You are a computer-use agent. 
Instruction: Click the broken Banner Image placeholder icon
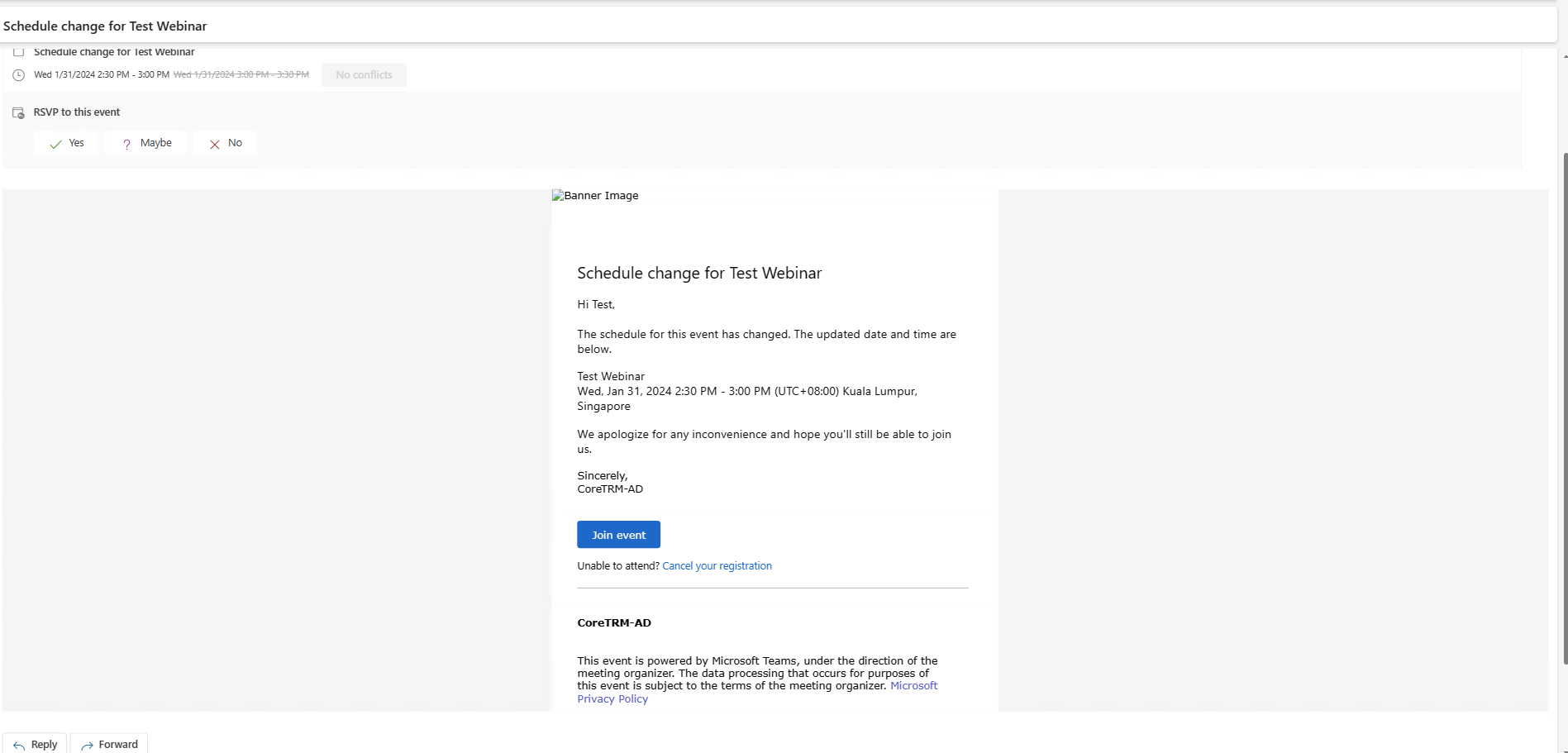coord(557,195)
